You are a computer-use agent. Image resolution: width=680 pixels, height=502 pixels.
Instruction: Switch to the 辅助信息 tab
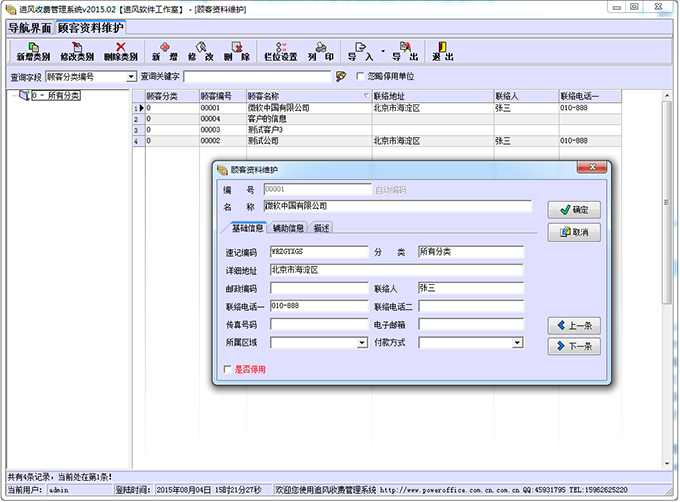(288, 228)
